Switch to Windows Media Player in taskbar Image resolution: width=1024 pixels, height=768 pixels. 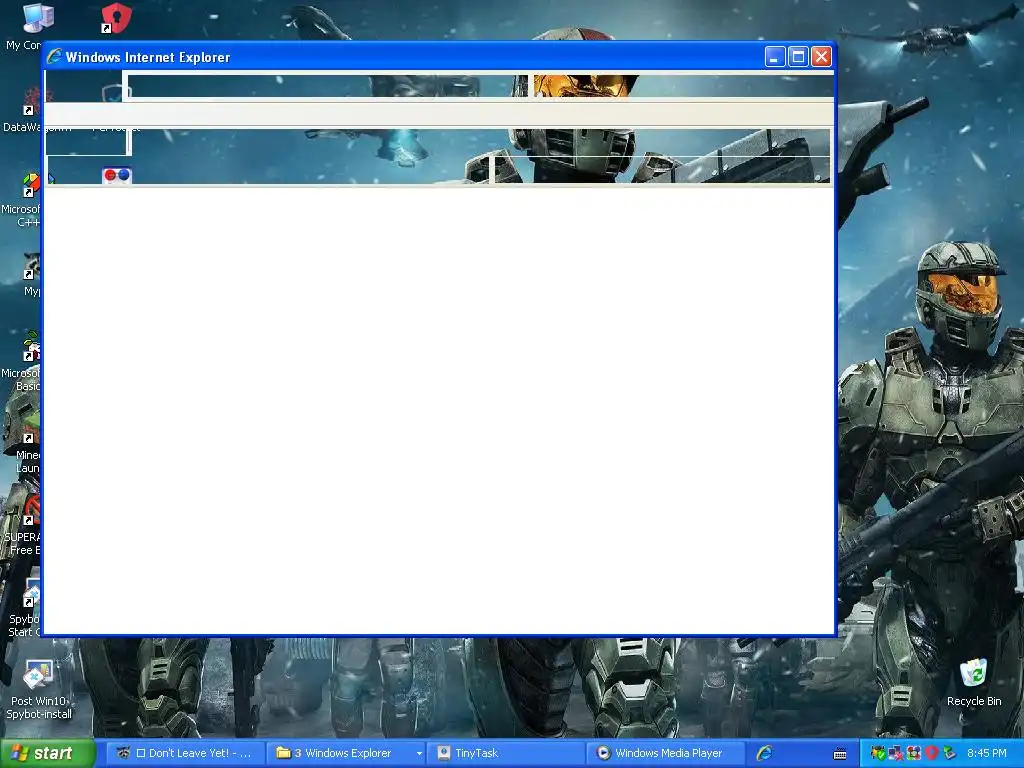coord(665,754)
